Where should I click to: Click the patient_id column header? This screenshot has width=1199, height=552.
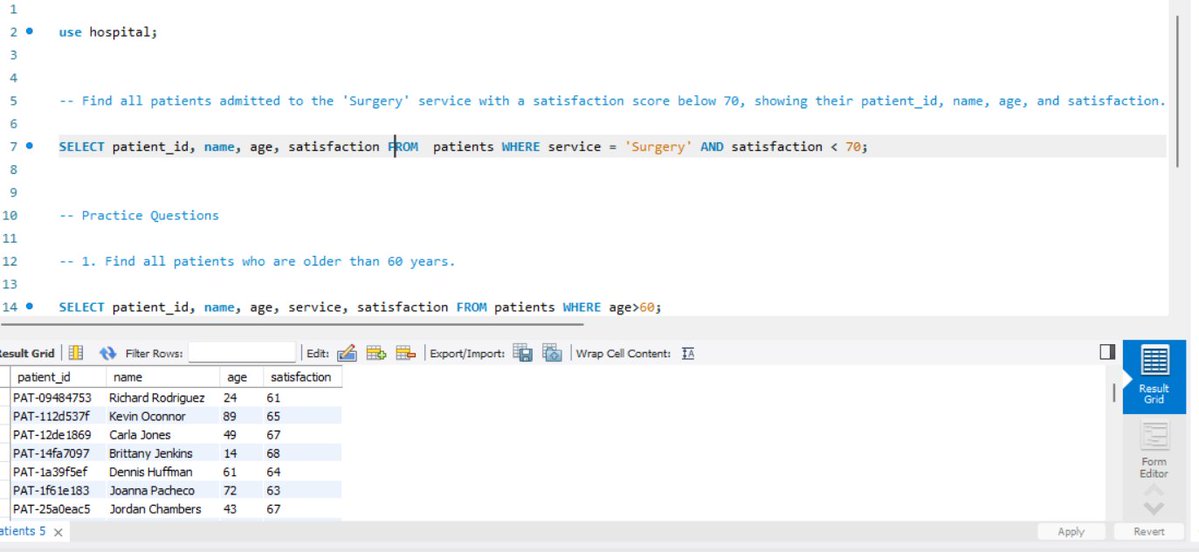pyautogui.click(x=58, y=377)
